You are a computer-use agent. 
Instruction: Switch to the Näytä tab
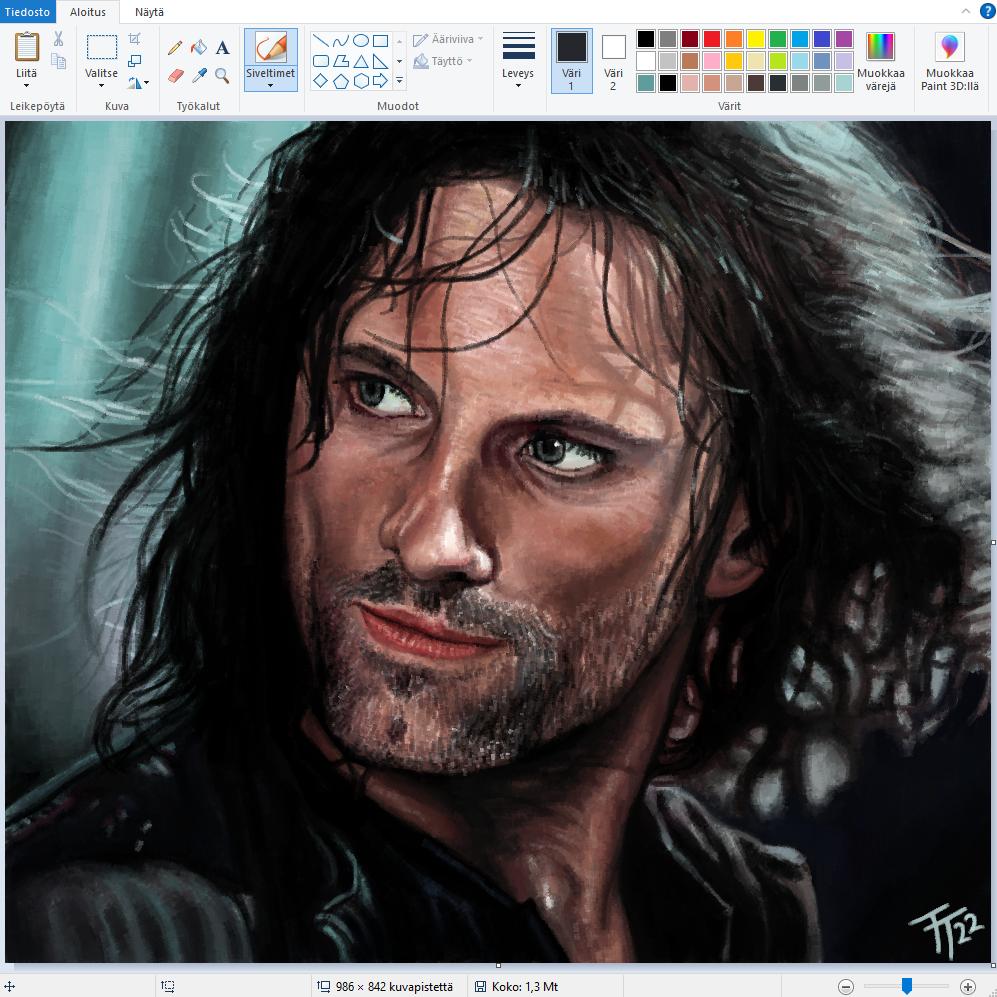pos(149,12)
